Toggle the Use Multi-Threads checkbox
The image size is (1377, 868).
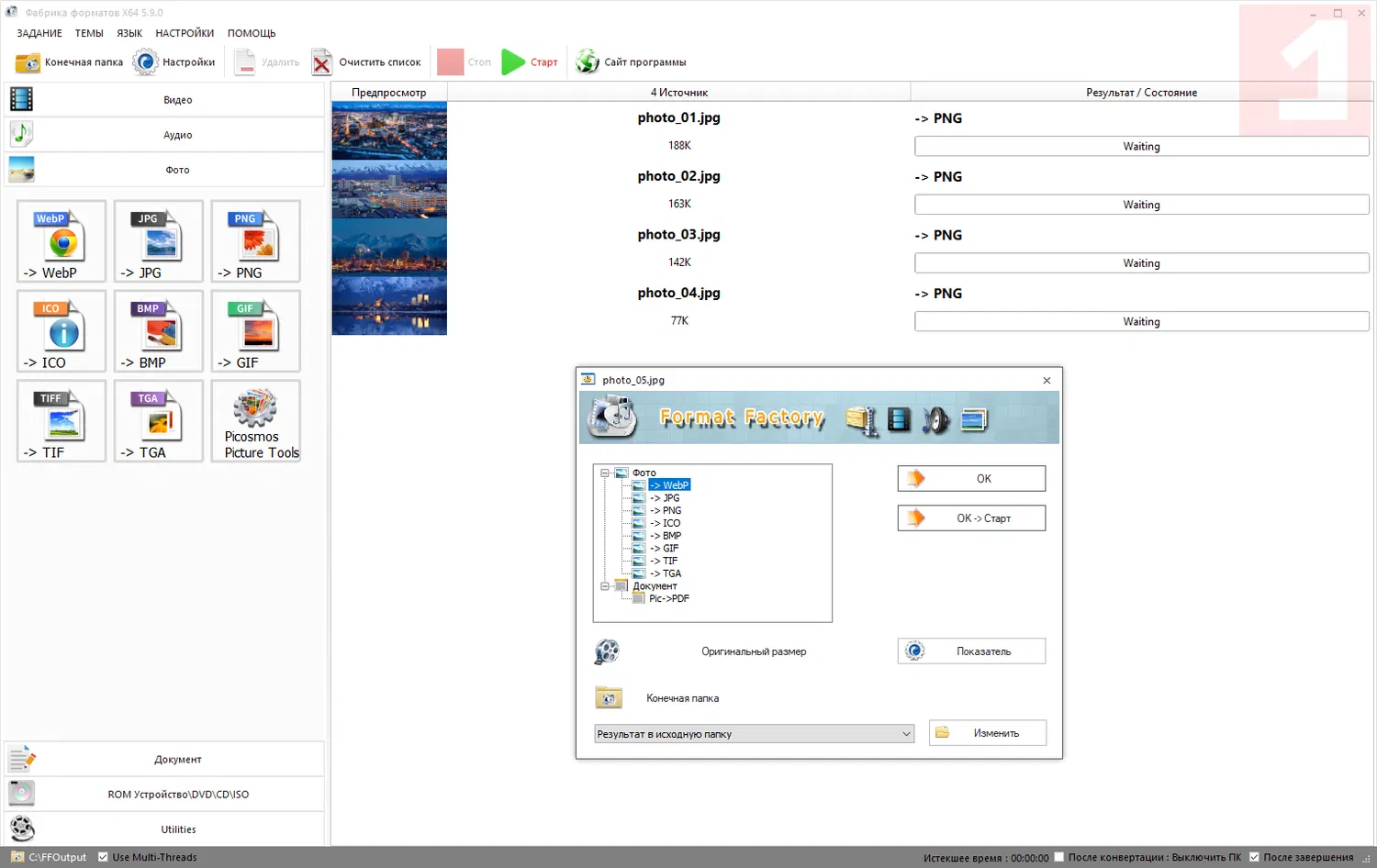[x=103, y=857]
